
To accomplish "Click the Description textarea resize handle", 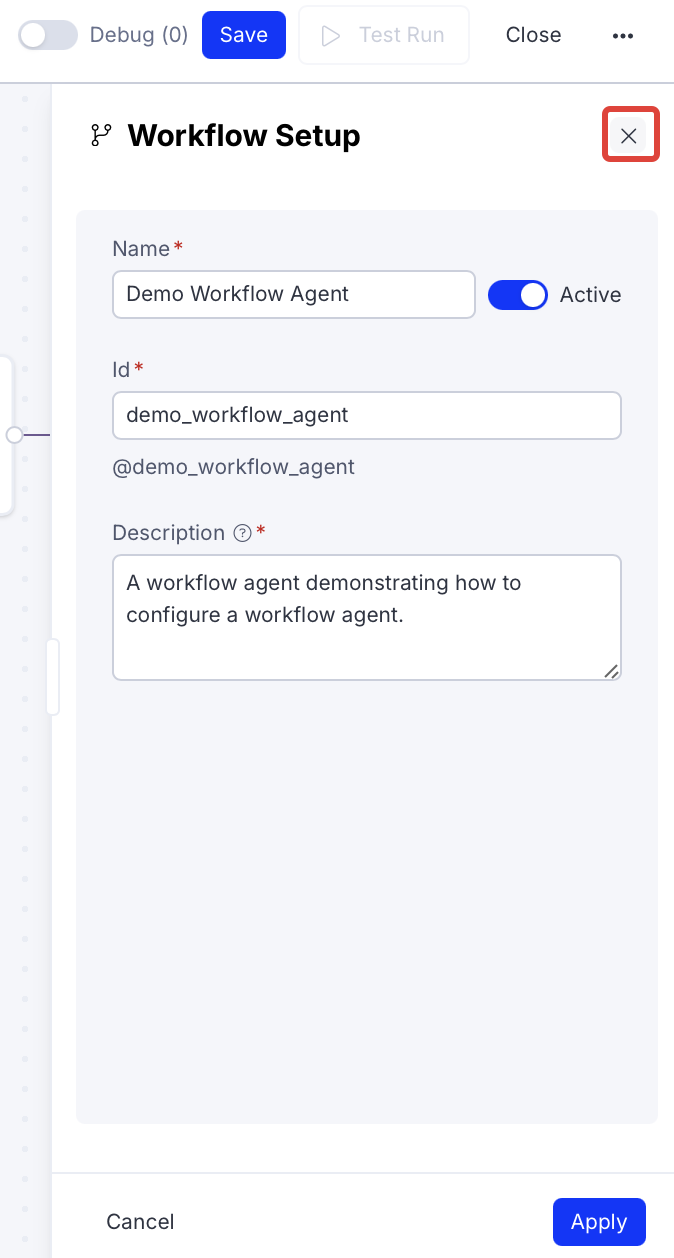I will (x=611, y=671).
